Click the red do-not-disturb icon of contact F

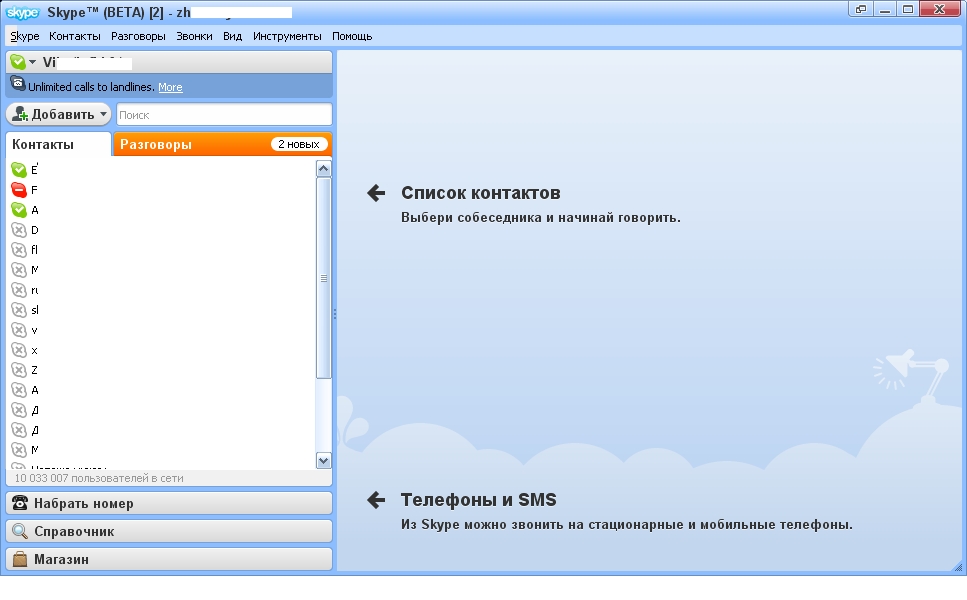[x=19, y=190]
